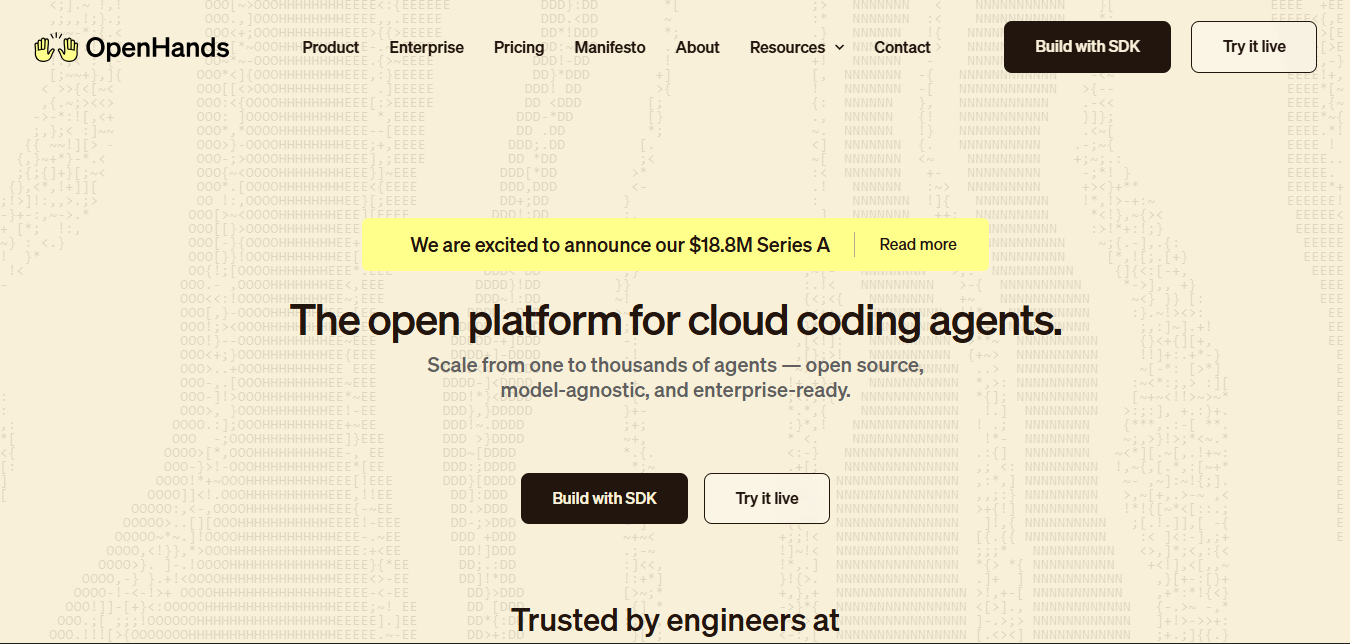This screenshot has width=1350, height=644.
Task: Open the About page
Action: coord(697,47)
